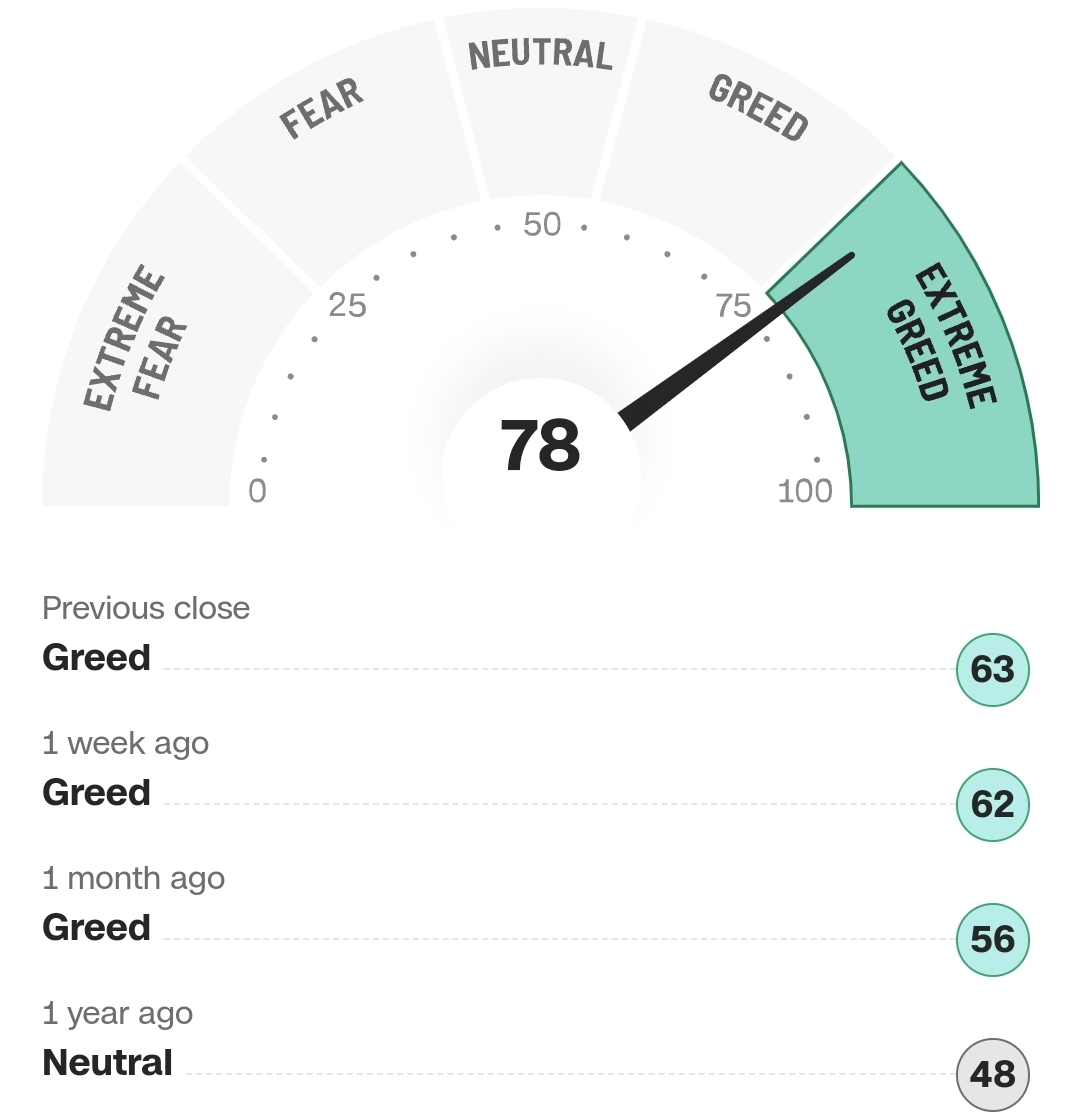
Task: Click the 100 mark on the gauge scale
Action: tap(805, 492)
